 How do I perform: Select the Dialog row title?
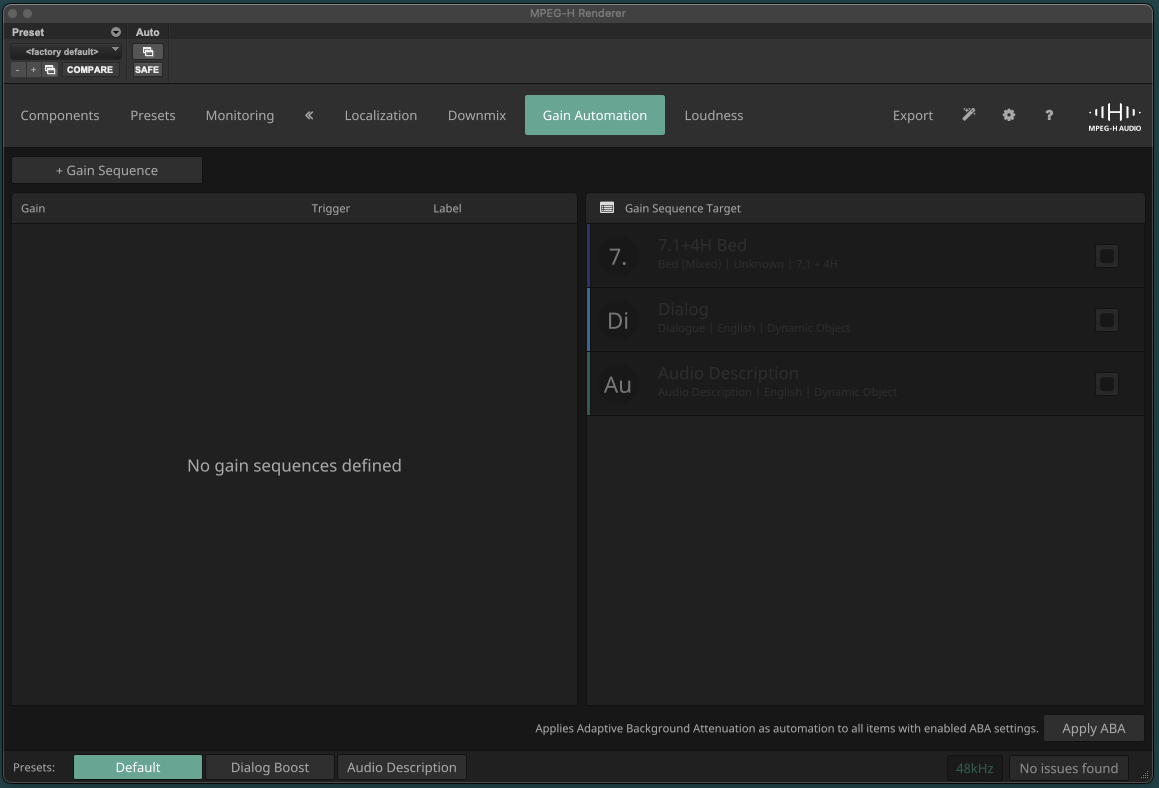pos(683,309)
